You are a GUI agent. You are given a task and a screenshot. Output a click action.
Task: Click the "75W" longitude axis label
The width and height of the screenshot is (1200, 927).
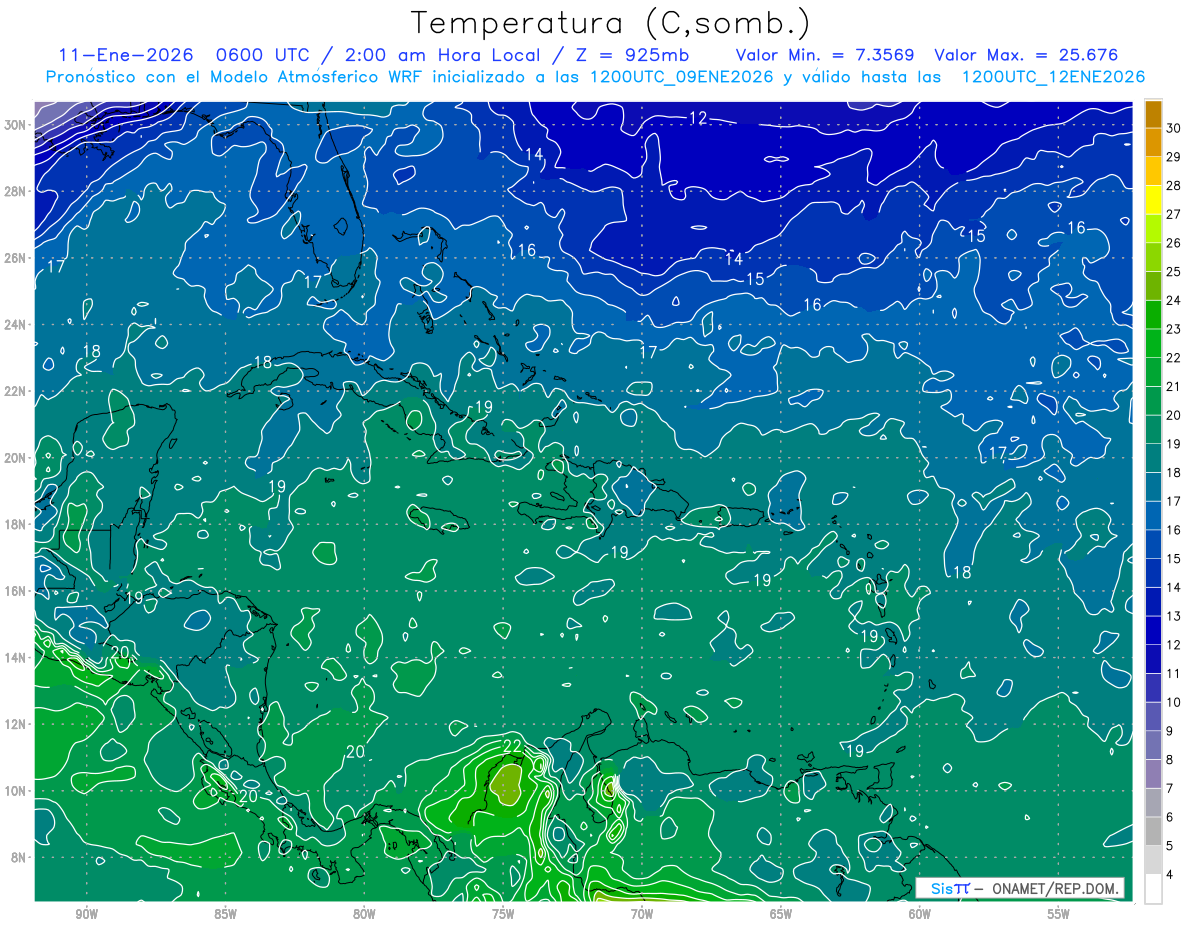click(x=503, y=914)
